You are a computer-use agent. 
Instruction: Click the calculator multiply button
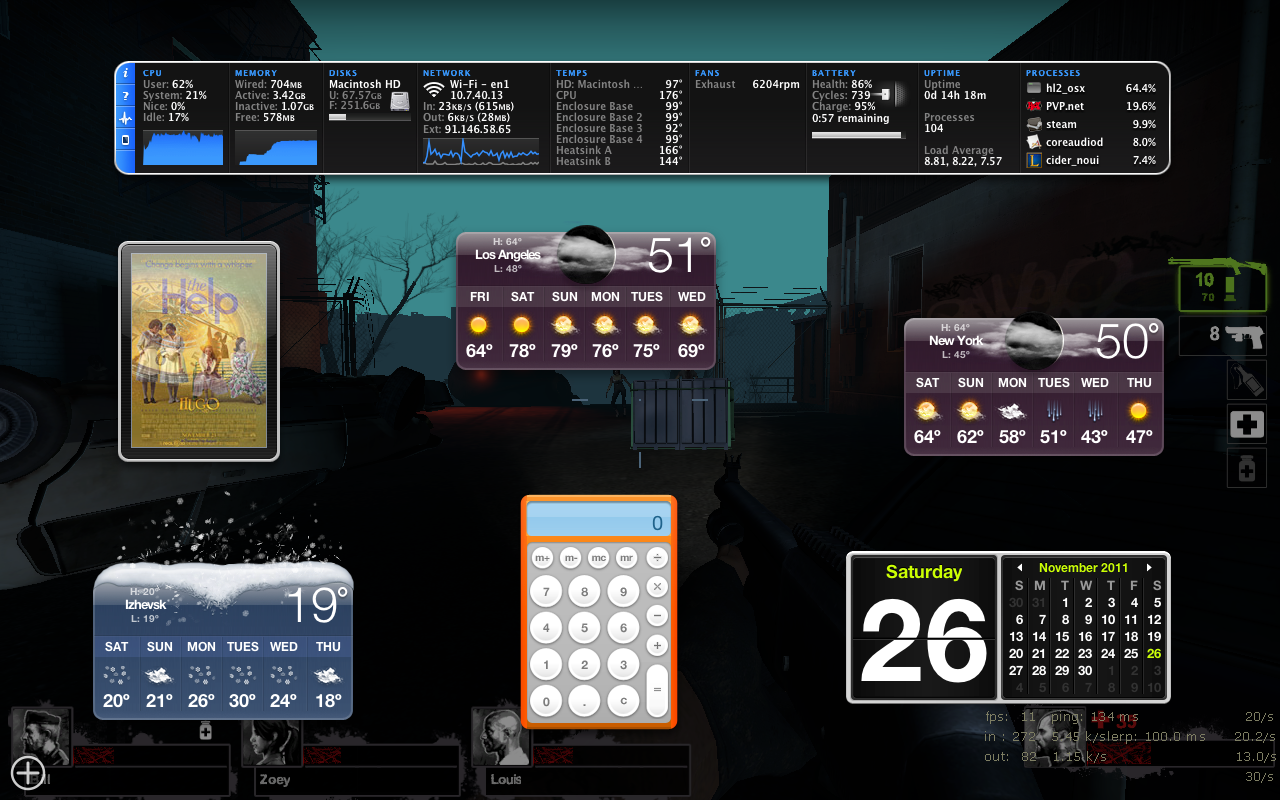click(x=657, y=586)
